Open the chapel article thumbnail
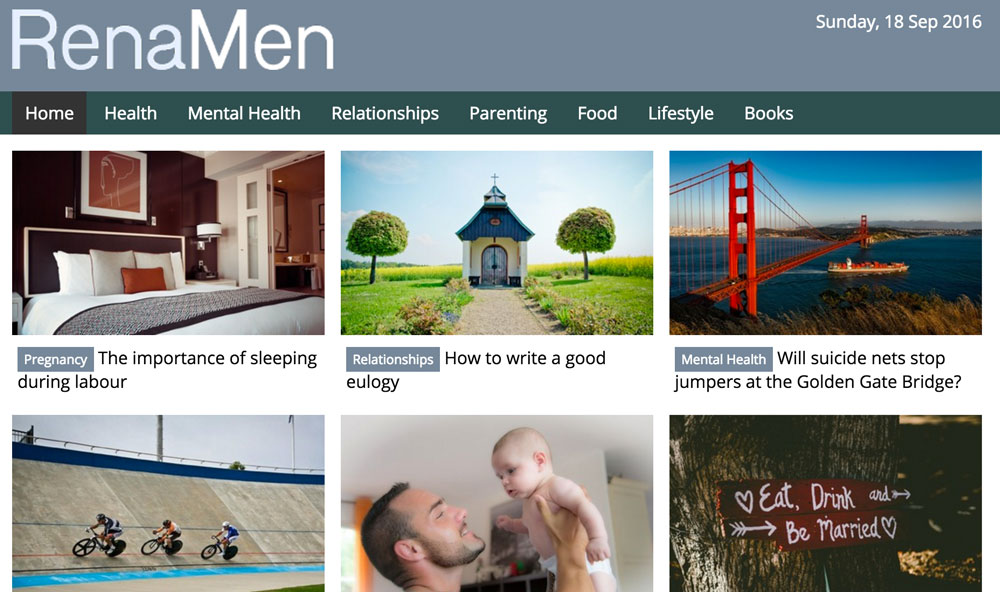The width and height of the screenshot is (1000, 592). click(497, 242)
